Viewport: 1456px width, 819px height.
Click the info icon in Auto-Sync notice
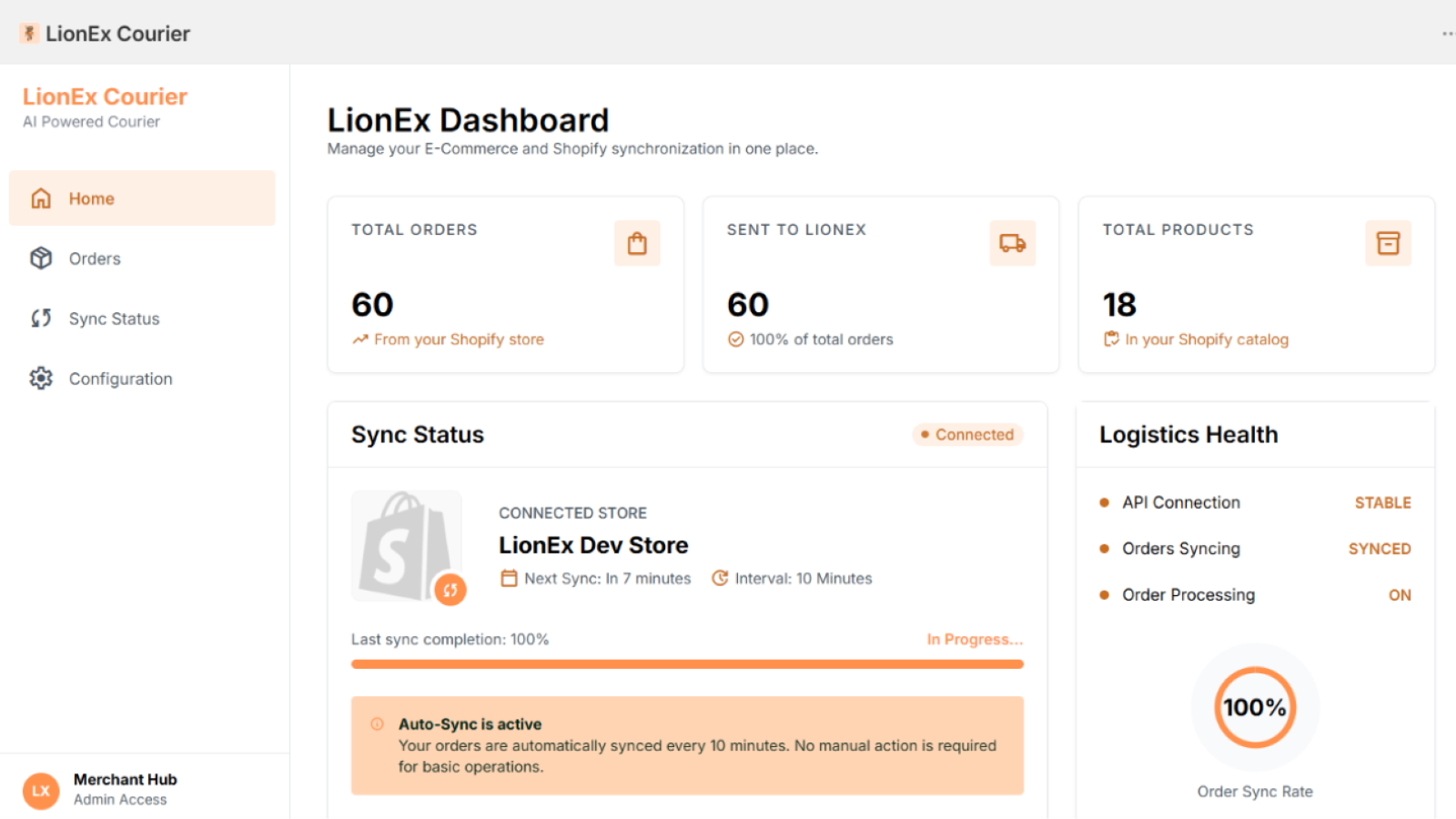pyautogui.click(x=377, y=724)
